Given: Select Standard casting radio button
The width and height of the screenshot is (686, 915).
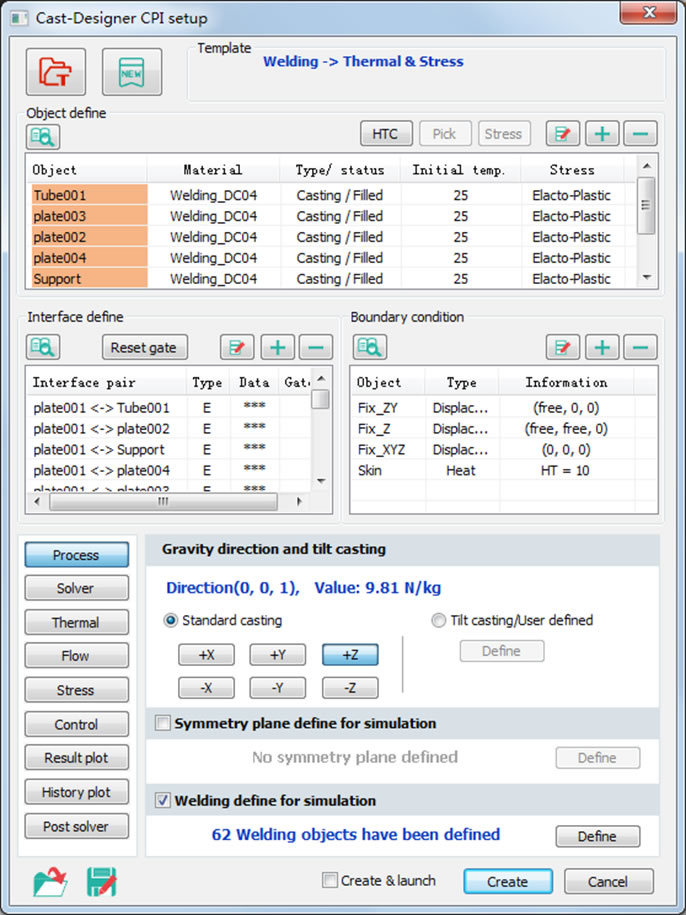Looking at the screenshot, I should click(170, 620).
